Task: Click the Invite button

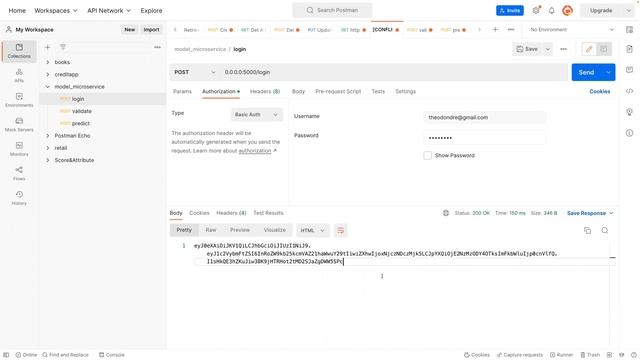Action: click(510, 10)
